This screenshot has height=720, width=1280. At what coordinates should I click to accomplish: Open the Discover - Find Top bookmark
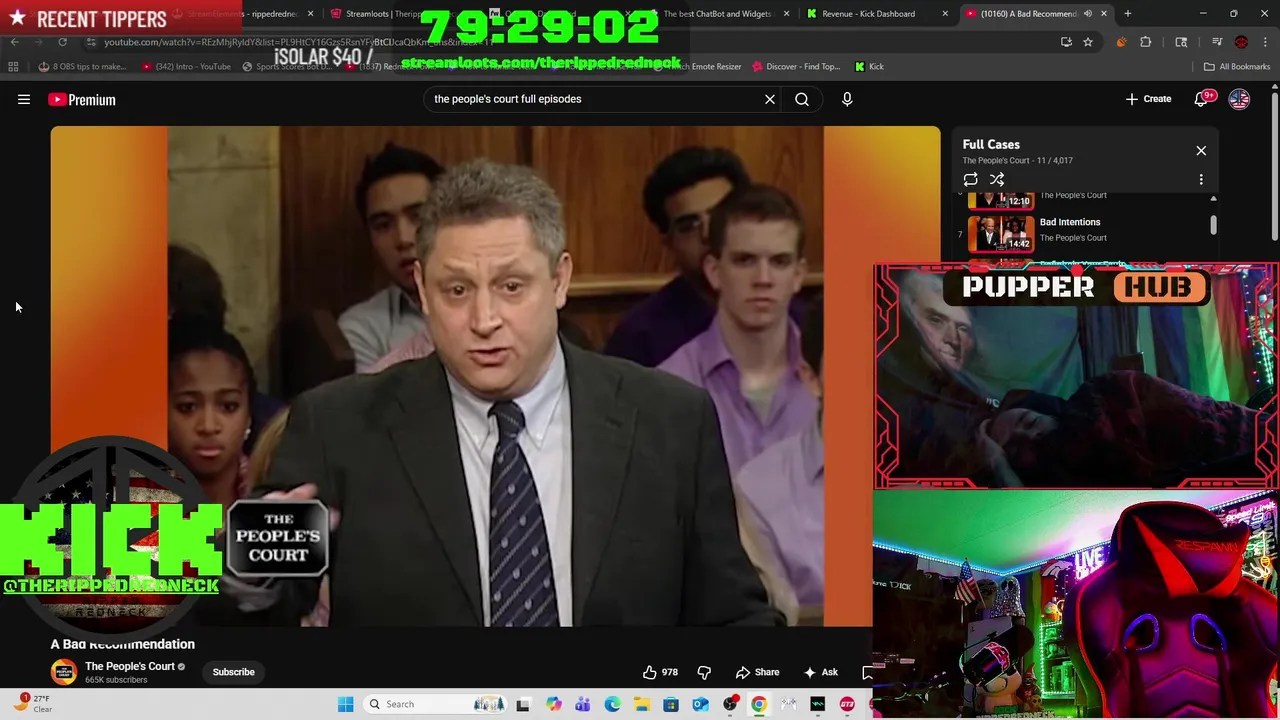pos(797,66)
